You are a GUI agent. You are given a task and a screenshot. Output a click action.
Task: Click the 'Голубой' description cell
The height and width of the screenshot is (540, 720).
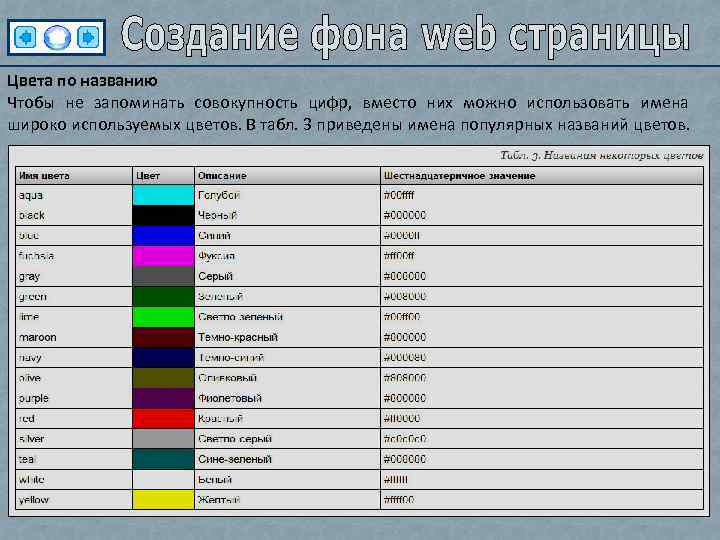(287, 195)
